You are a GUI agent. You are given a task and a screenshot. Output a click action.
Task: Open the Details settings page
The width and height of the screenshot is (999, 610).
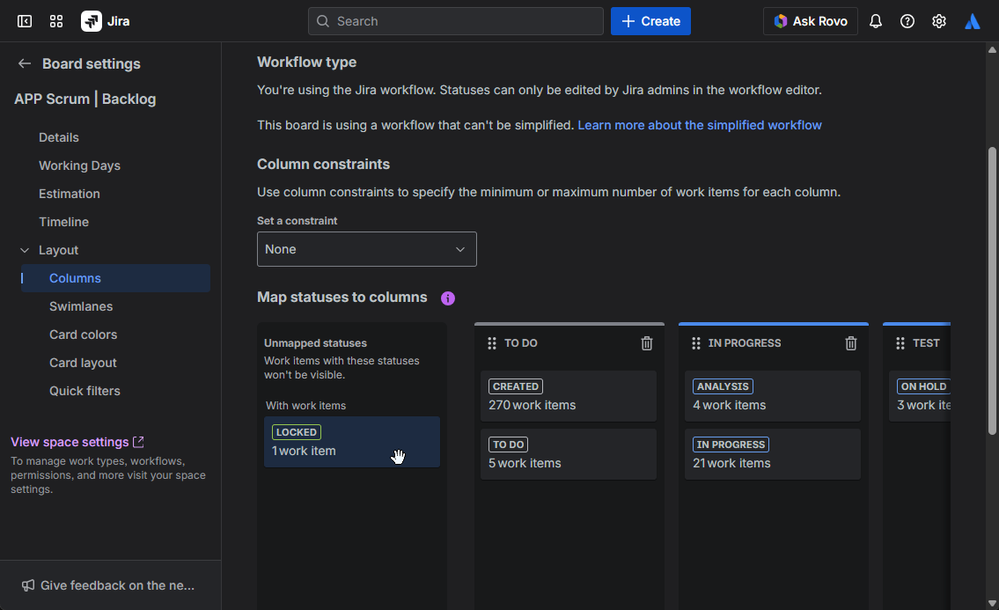point(59,138)
